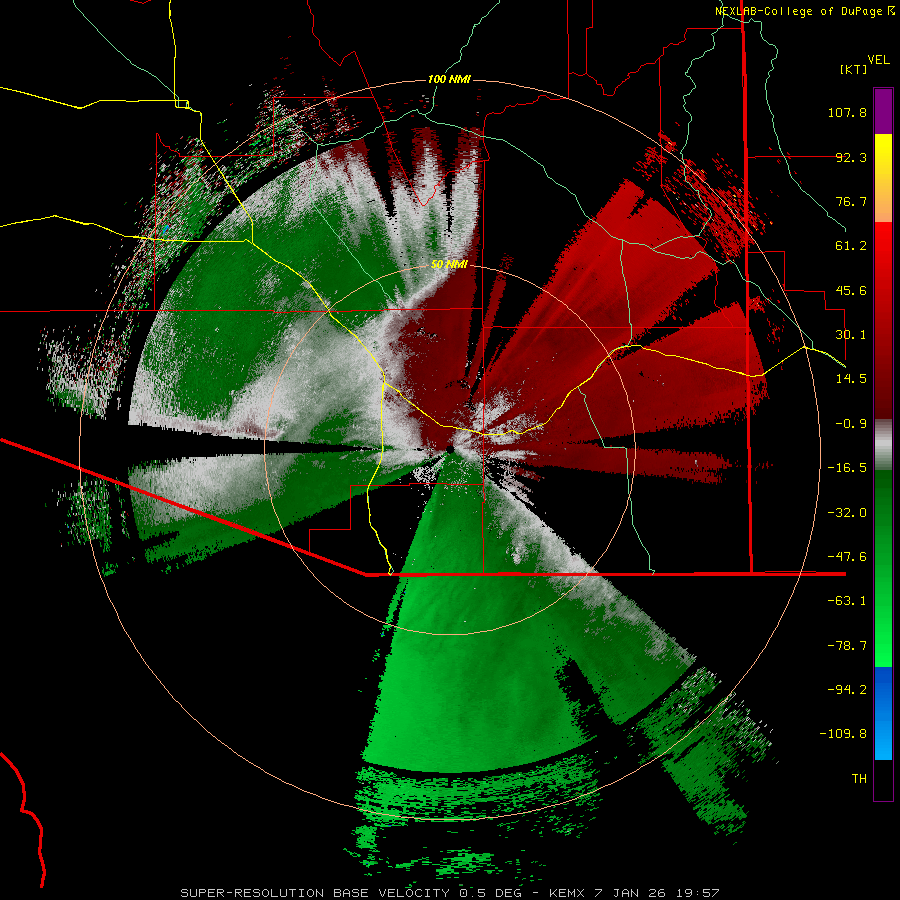Screen dimensions: 900x900
Task: Click the NEXLAB-College of DuPage label
Action: tap(804, 11)
